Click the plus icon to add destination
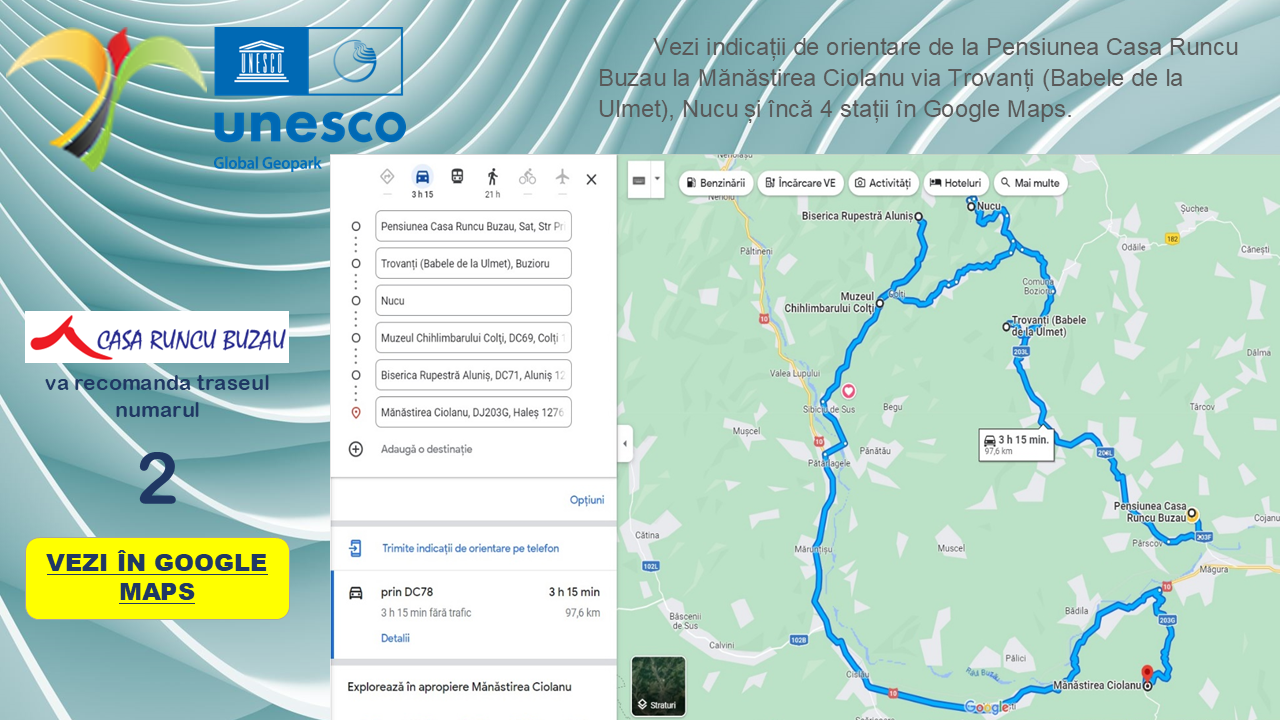This screenshot has width=1280, height=720. pos(355,449)
